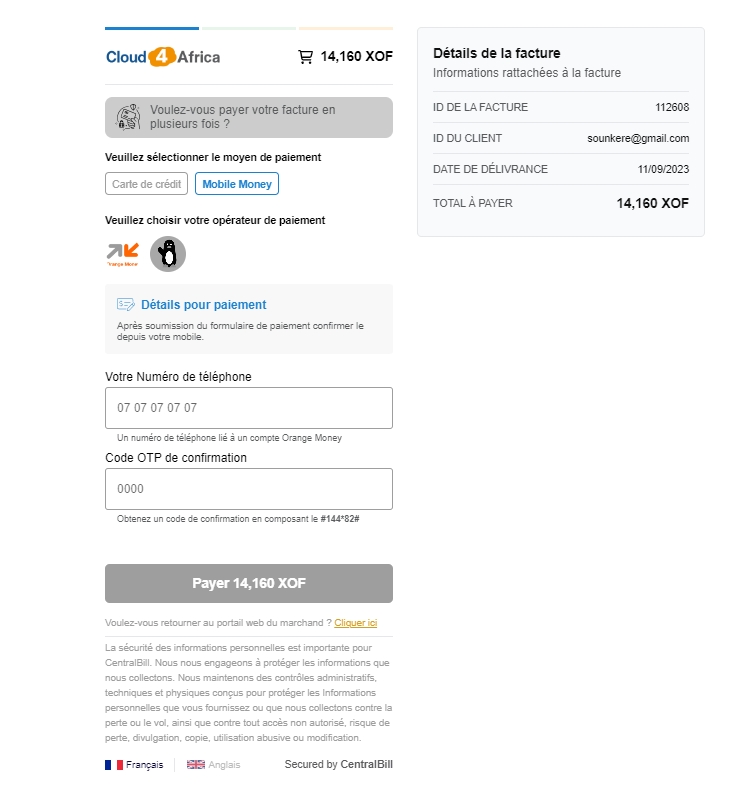Focus the Code OTP de confirmation field
752x794 pixels.
coord(249,489)
